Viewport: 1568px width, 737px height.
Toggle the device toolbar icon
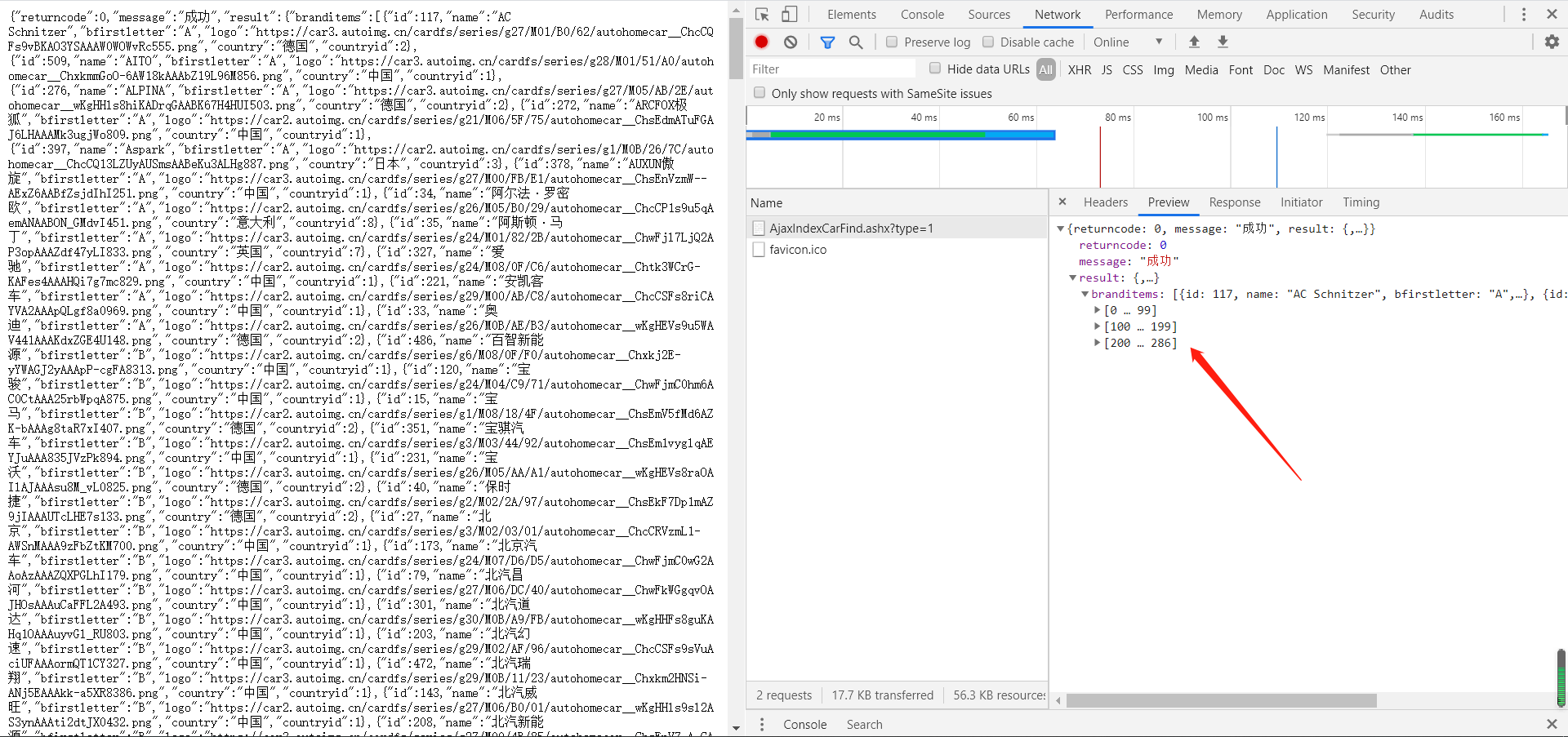tap(789, 15)
